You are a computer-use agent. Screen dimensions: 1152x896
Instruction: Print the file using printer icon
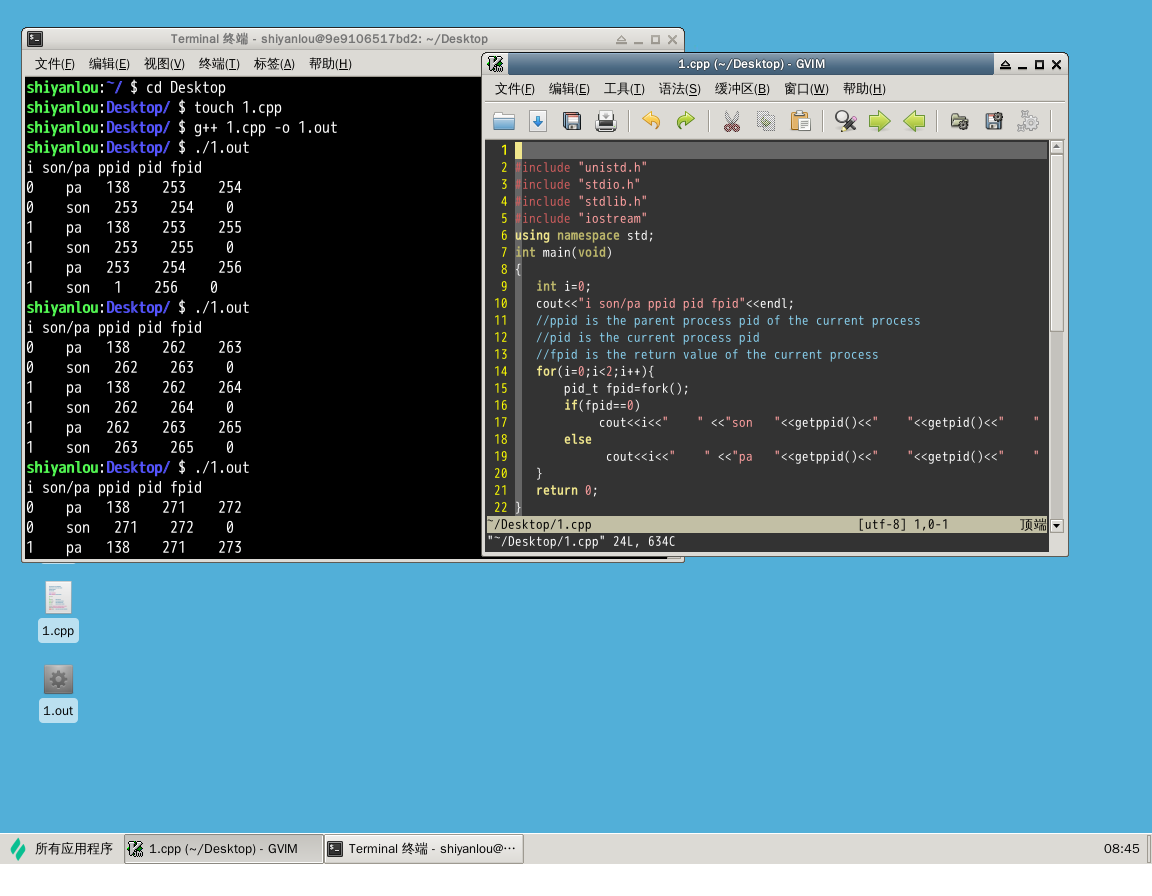[x=606, y=122]
